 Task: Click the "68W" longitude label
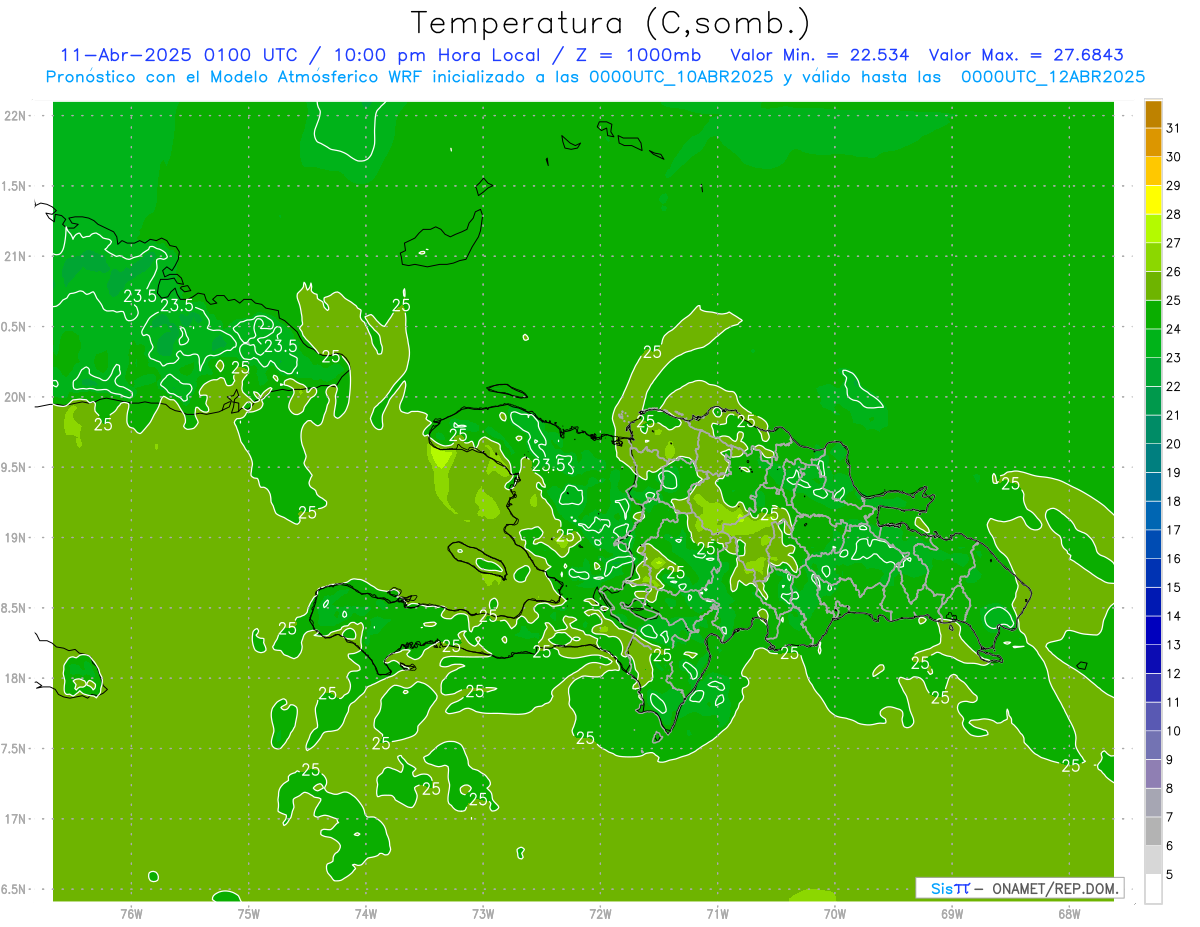tap(1069, 913)
